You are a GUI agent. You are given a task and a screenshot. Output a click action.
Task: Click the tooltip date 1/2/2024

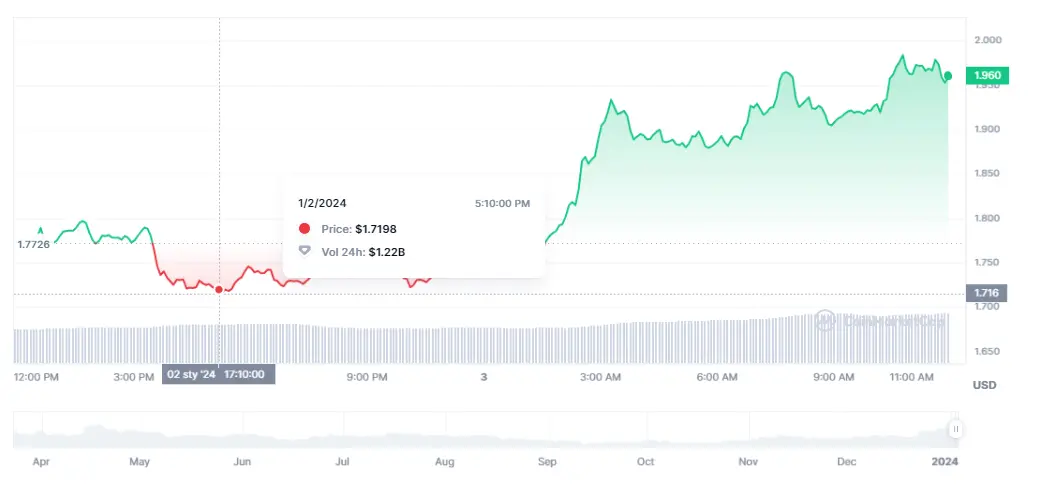(323, 203)
